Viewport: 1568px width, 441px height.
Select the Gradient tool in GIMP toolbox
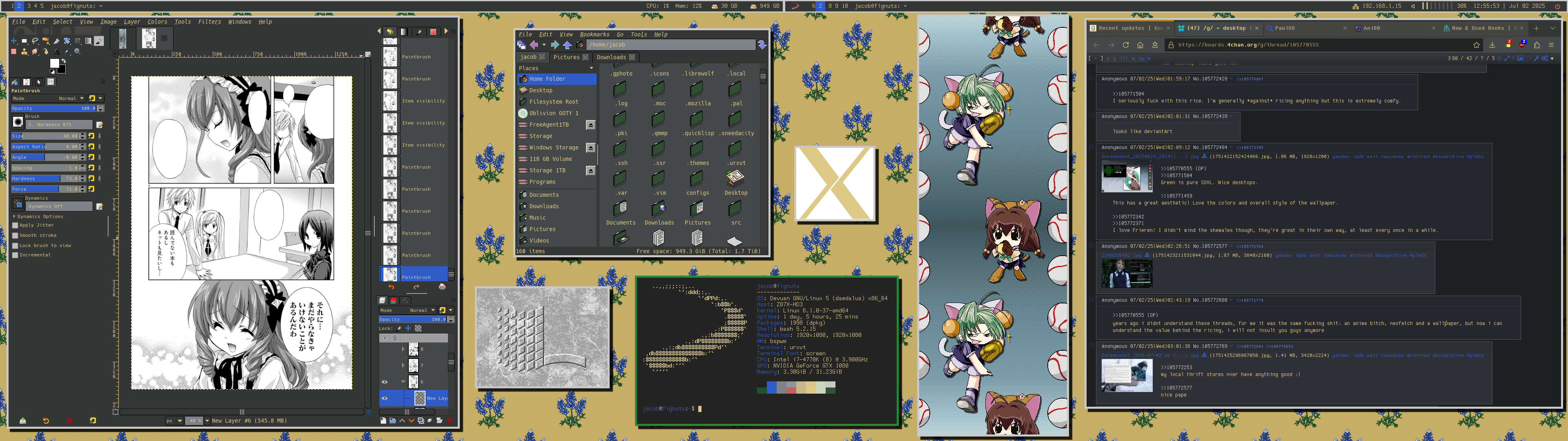coord(88,41)
